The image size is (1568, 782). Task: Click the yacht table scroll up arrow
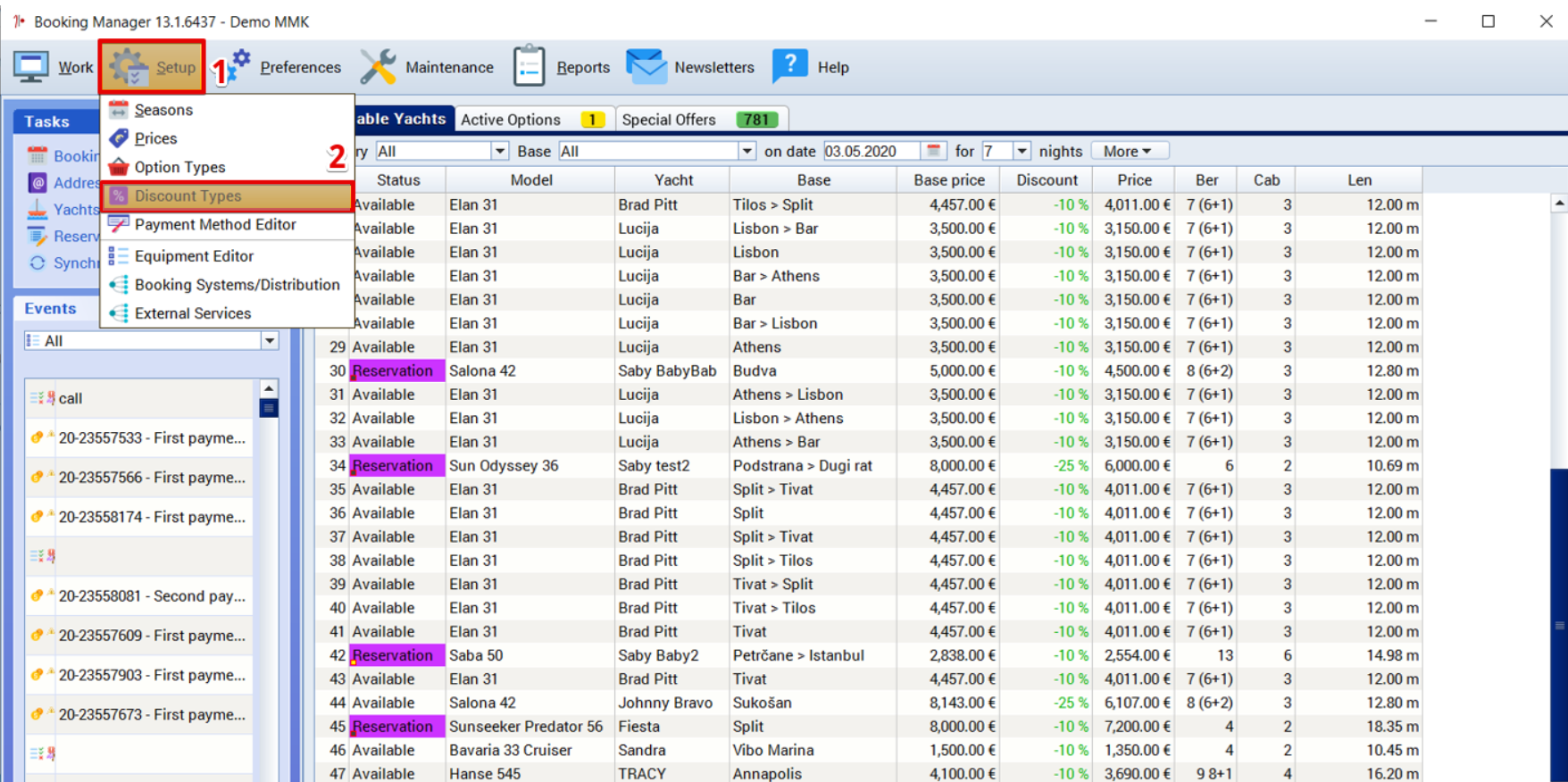(1559, 204)
